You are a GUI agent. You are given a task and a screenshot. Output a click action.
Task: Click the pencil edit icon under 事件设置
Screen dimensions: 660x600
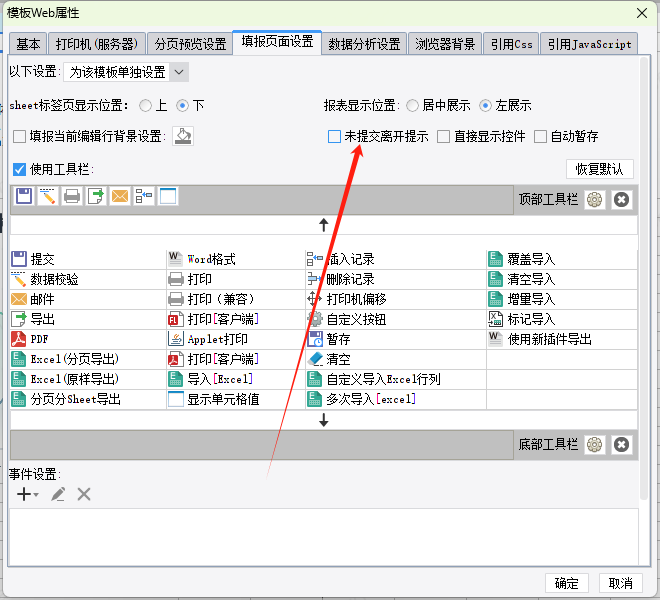(59, 494)
